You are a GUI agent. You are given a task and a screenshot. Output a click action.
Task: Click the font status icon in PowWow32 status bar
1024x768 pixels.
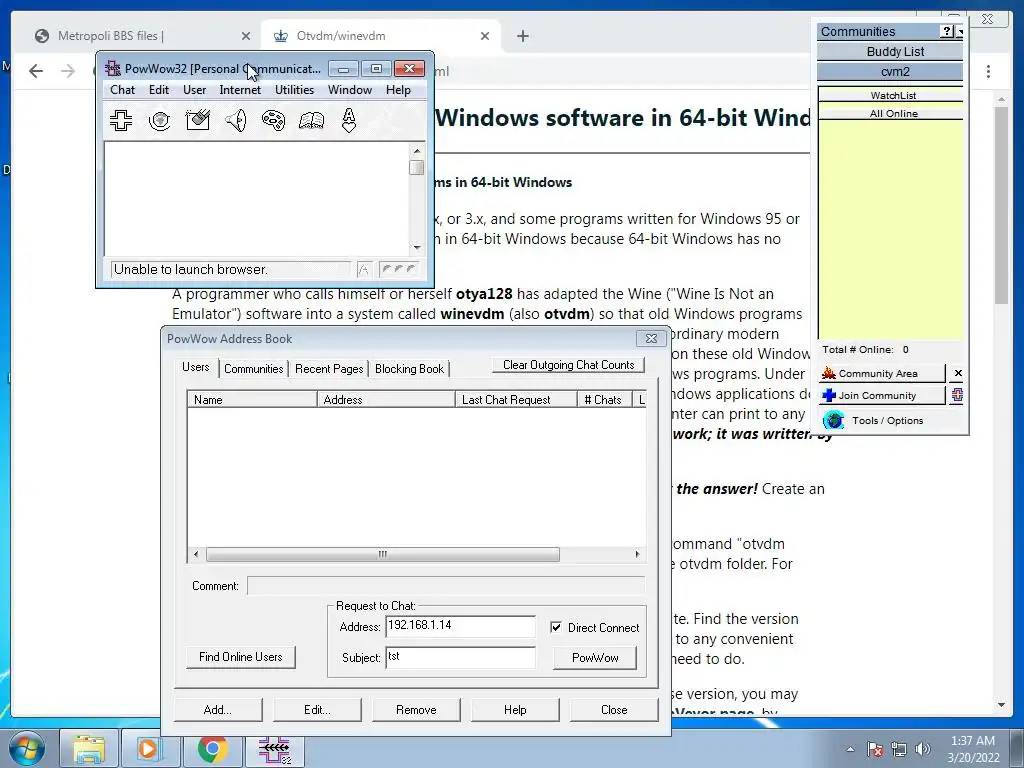point(364,269)
